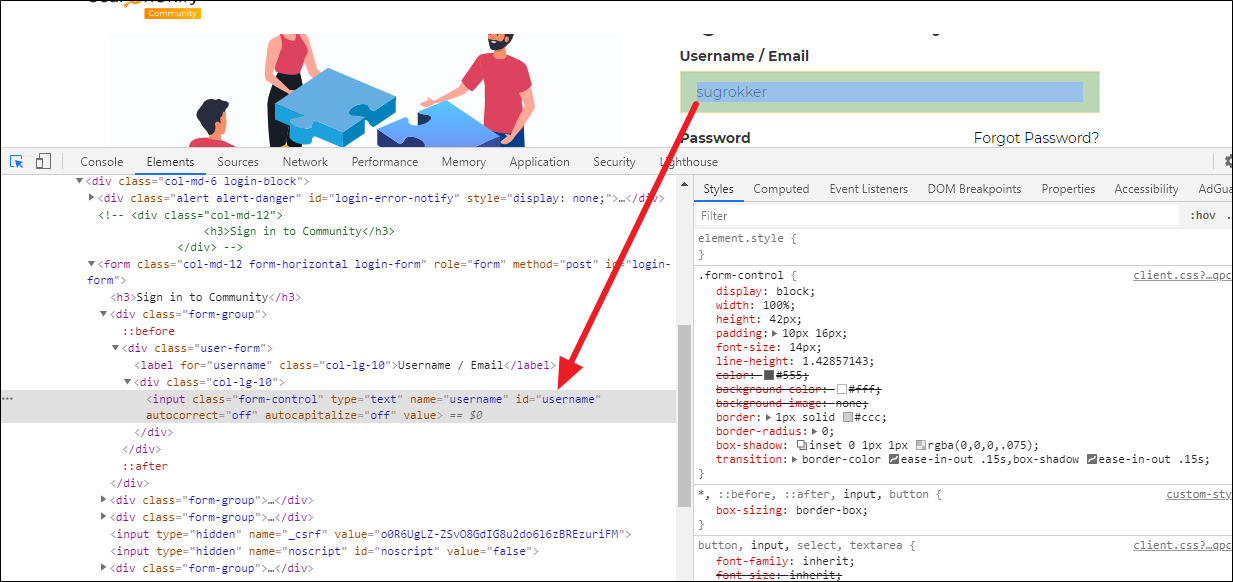Toggle the :hov element state panel
Viewport: 1233px width, 582px height.
[1203, 216]
